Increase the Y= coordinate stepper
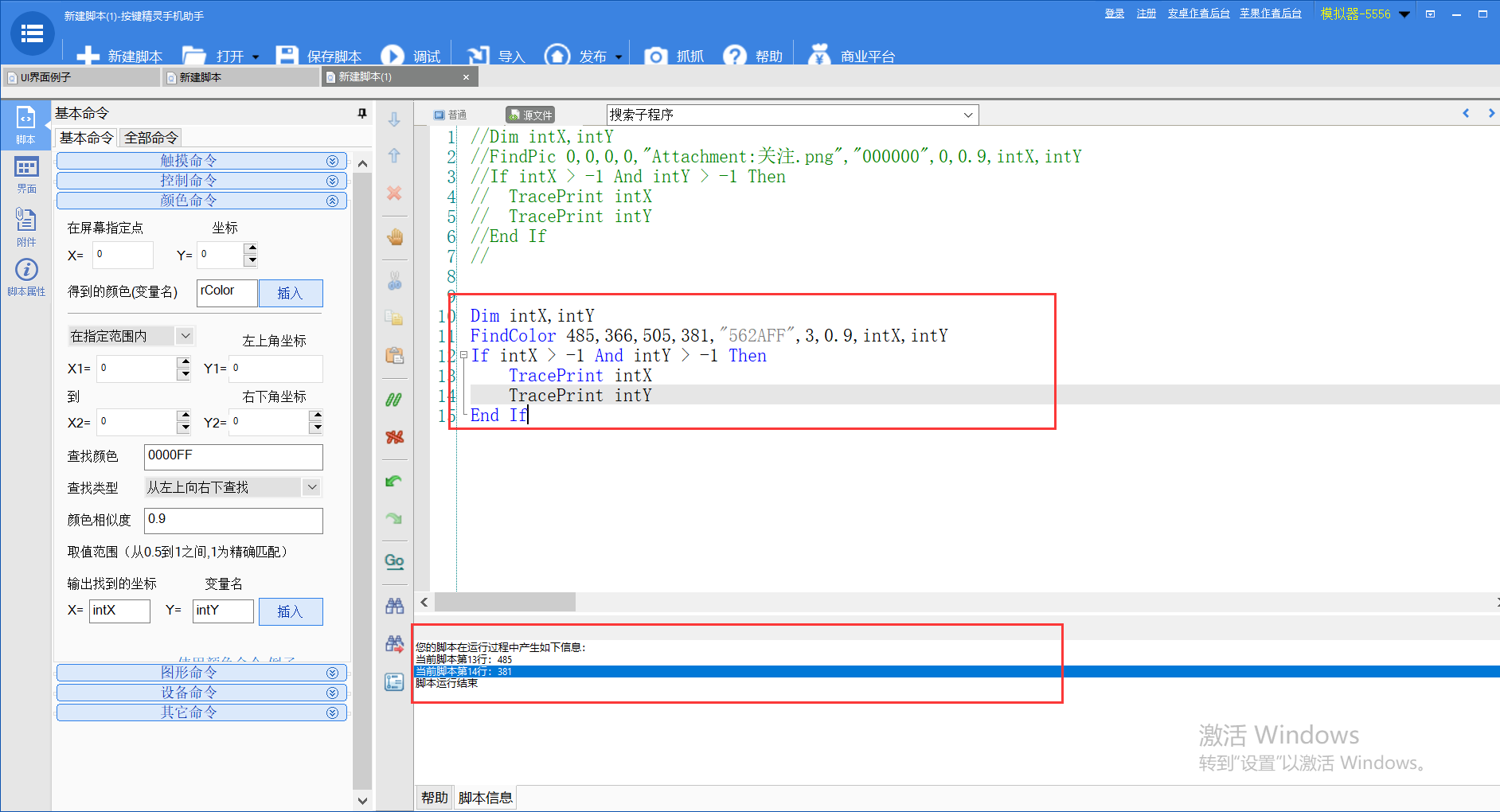This screenshot has height=812, width=1500. click(251, 249)
